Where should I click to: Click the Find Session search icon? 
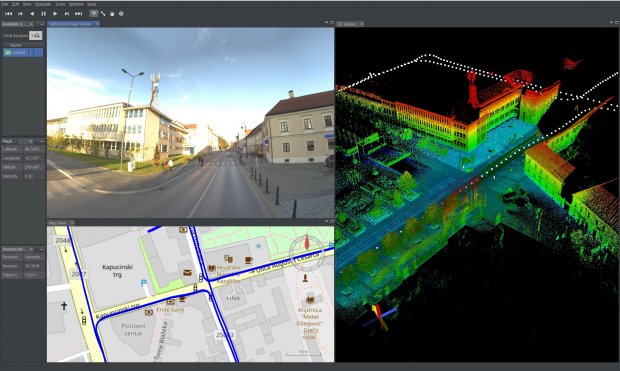tap(36, 36)
